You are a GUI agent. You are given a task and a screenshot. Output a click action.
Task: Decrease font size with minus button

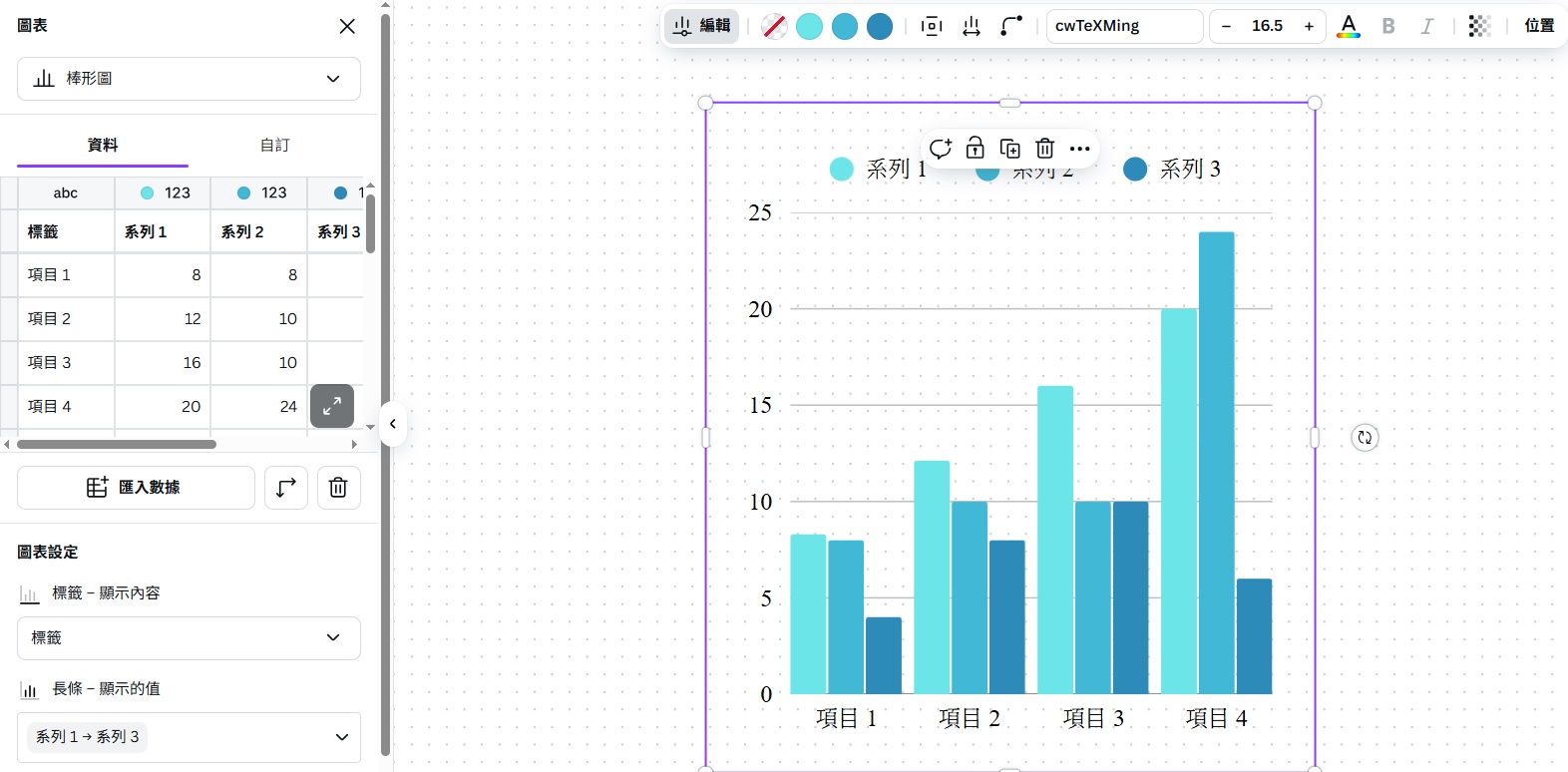(x=1227, y=26)
